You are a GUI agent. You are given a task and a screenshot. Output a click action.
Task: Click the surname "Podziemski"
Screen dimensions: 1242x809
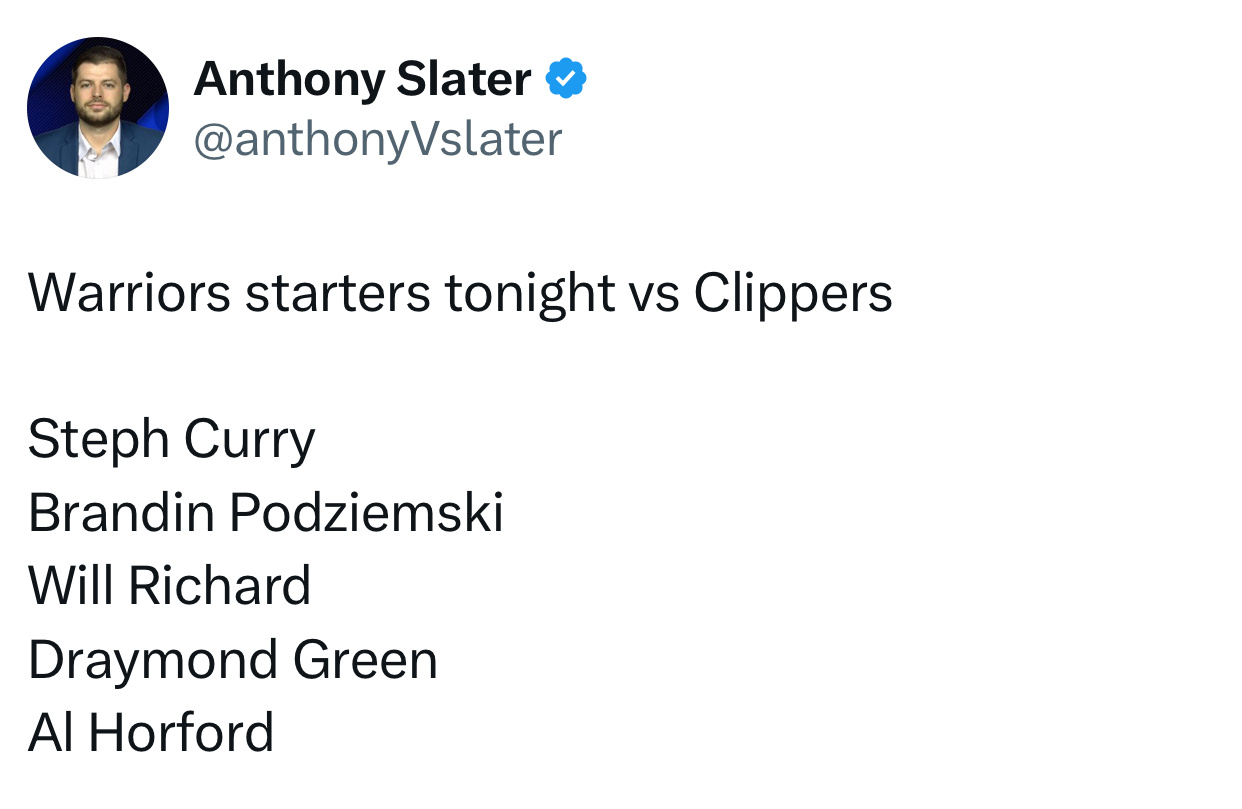[x=366, y=513]
